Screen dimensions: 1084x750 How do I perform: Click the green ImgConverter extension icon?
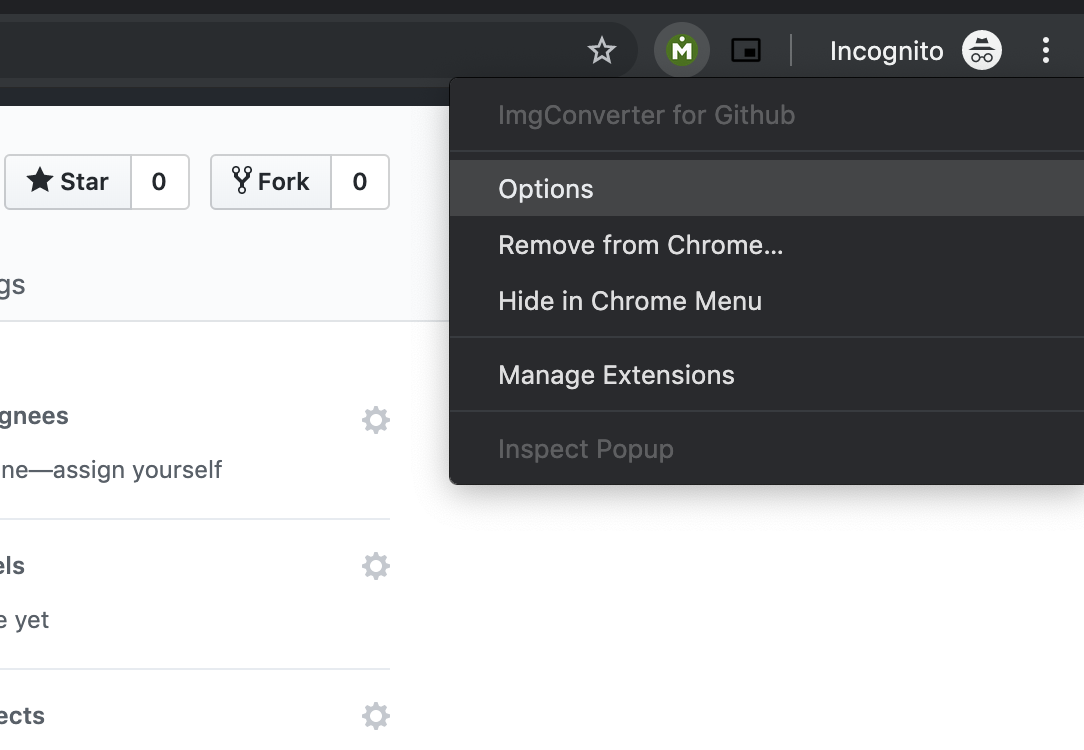point(682,50)
